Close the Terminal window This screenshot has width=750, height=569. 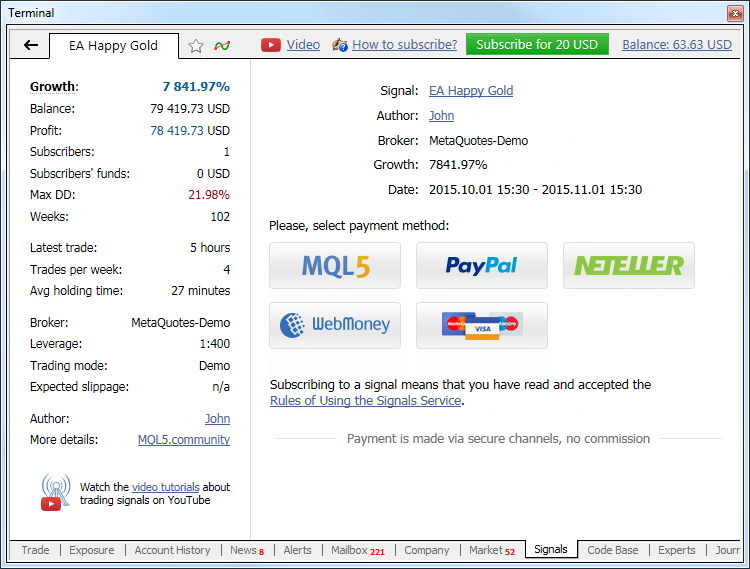point(734,13)
